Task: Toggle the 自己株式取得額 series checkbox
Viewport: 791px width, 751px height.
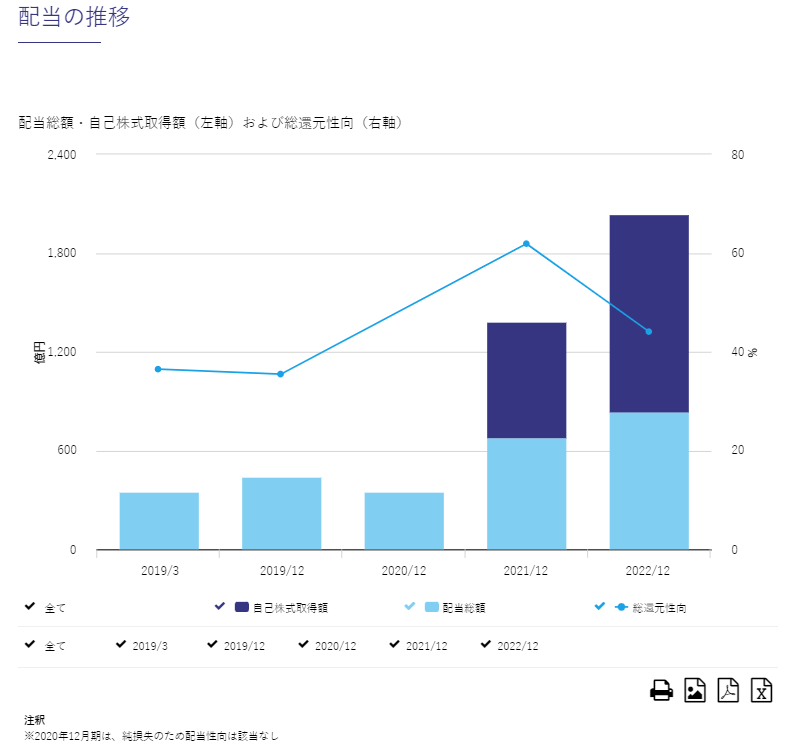Action: click(220, 606)
